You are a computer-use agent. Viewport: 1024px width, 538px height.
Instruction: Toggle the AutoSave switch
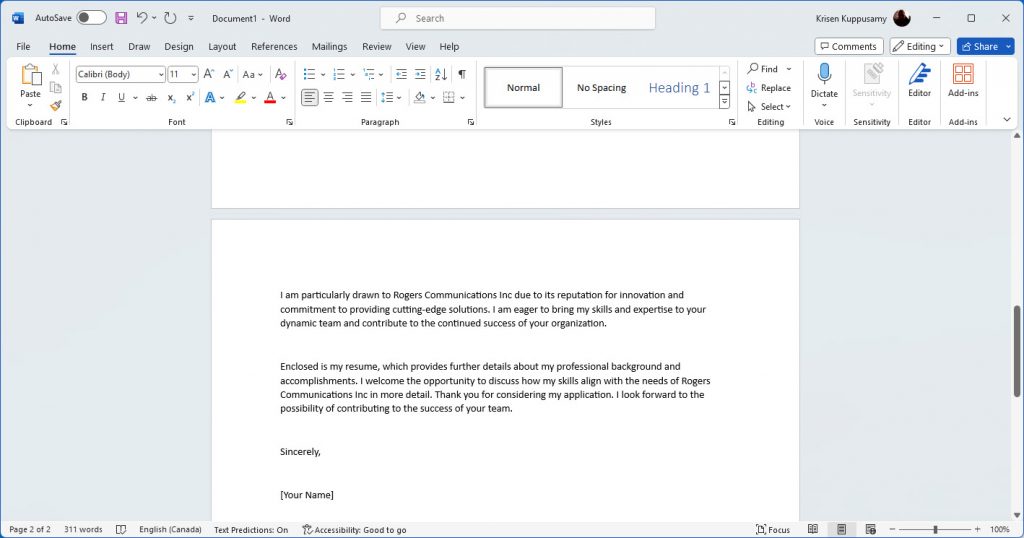click(x=91, y=18)
